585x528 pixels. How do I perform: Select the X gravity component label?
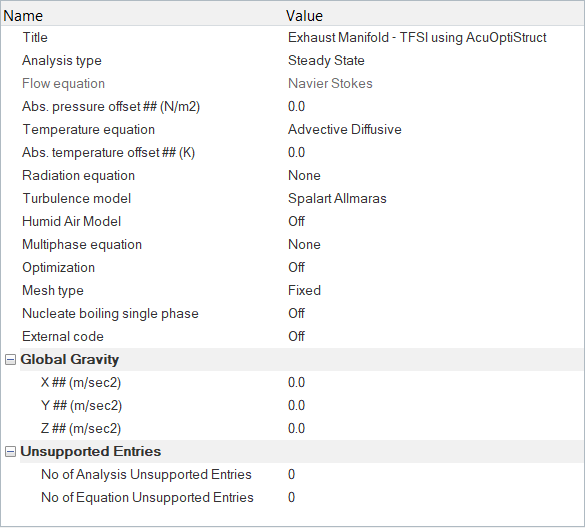[81, 383]
